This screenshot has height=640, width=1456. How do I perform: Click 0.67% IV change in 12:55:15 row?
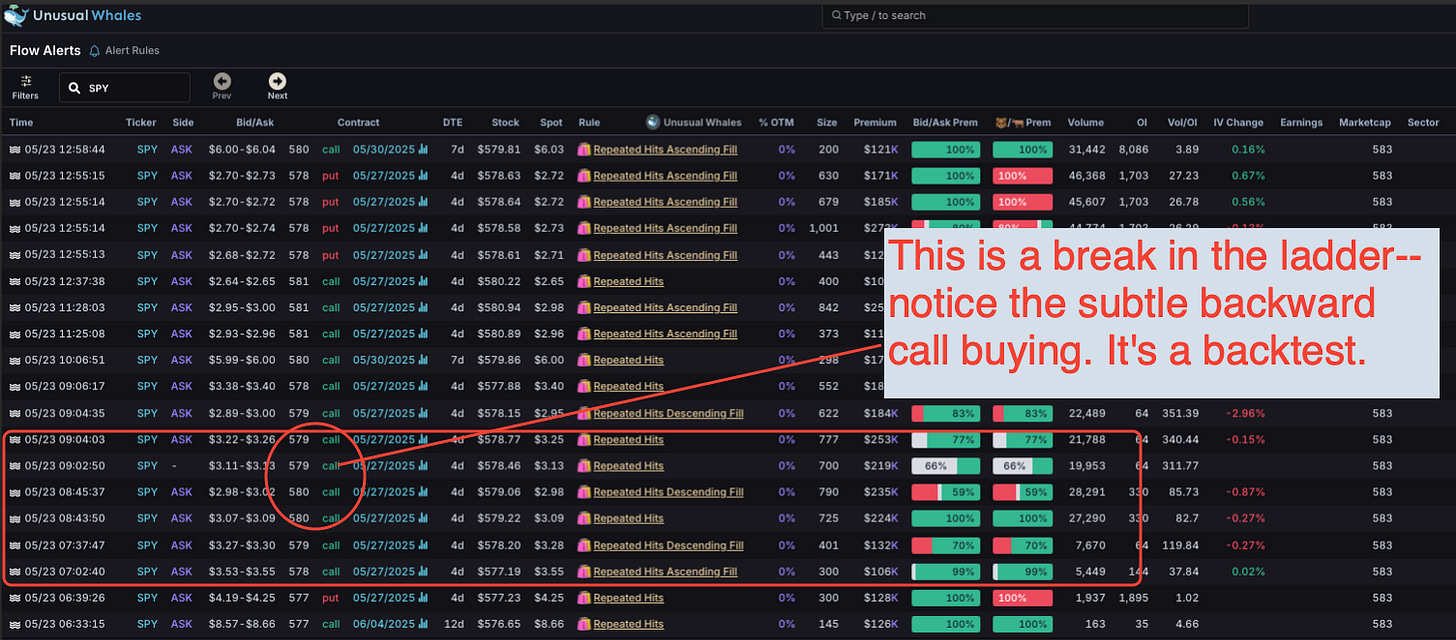(x=1248, y=175)
